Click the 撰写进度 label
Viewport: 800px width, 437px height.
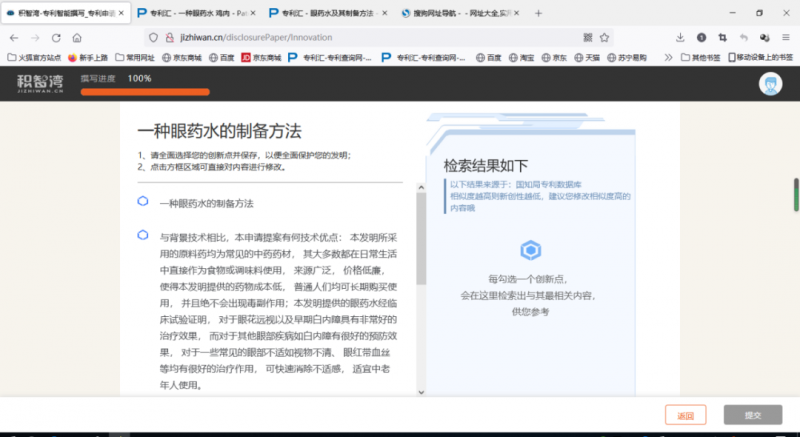[98, 78]
